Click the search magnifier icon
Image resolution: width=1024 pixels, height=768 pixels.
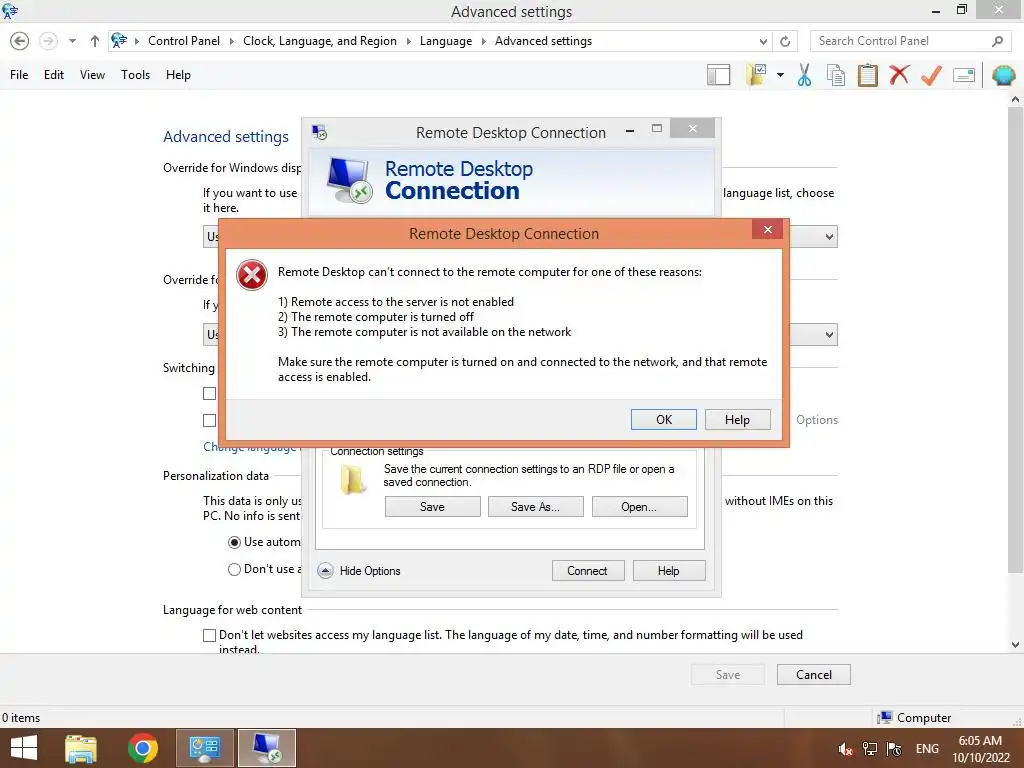pos(997,41)
